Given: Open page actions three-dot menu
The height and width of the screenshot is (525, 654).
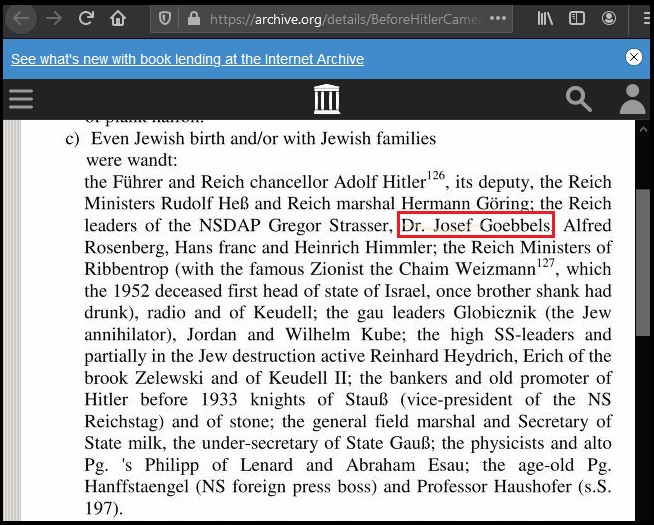Looking at the screenshot, I should click(x=498, y=18).
